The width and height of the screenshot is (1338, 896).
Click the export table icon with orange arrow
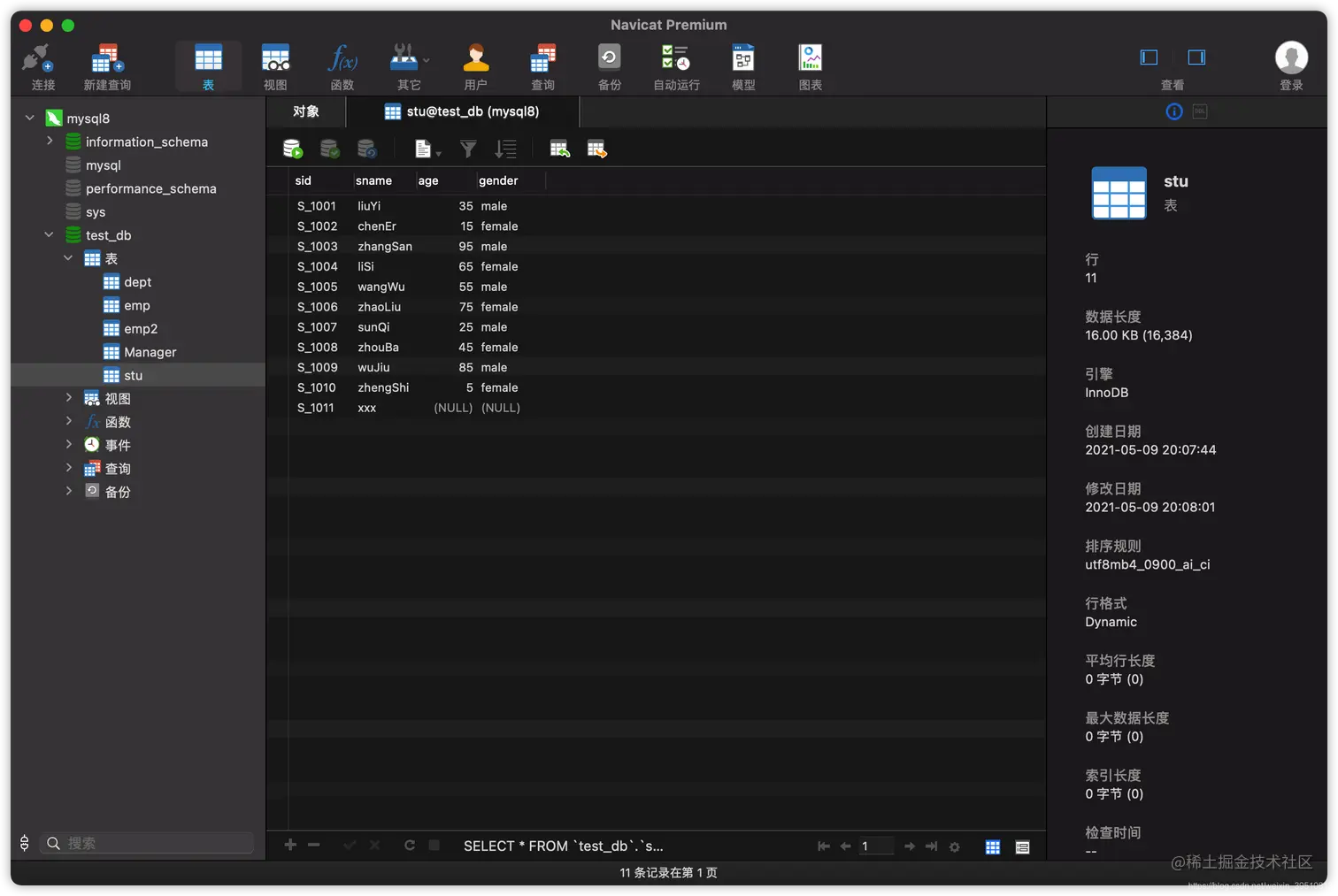pos(596,149)
